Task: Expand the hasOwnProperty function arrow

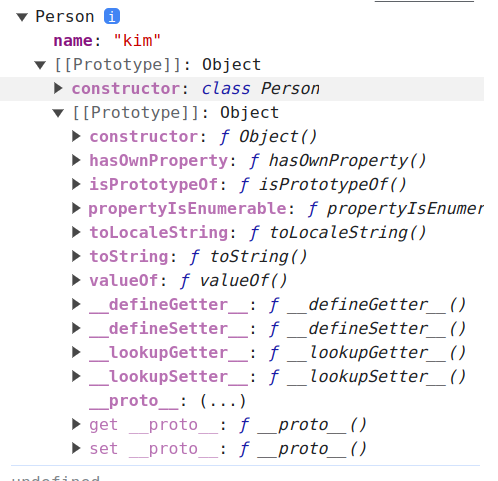Action: 76,160
